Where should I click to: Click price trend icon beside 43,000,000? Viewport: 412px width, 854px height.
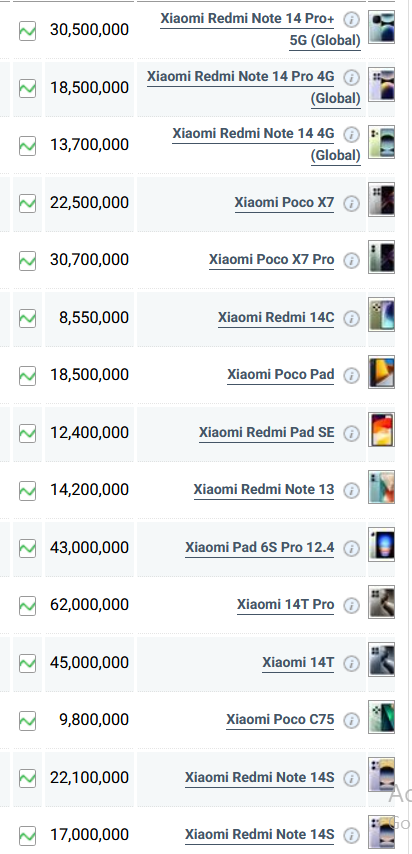tap(27, 548)
